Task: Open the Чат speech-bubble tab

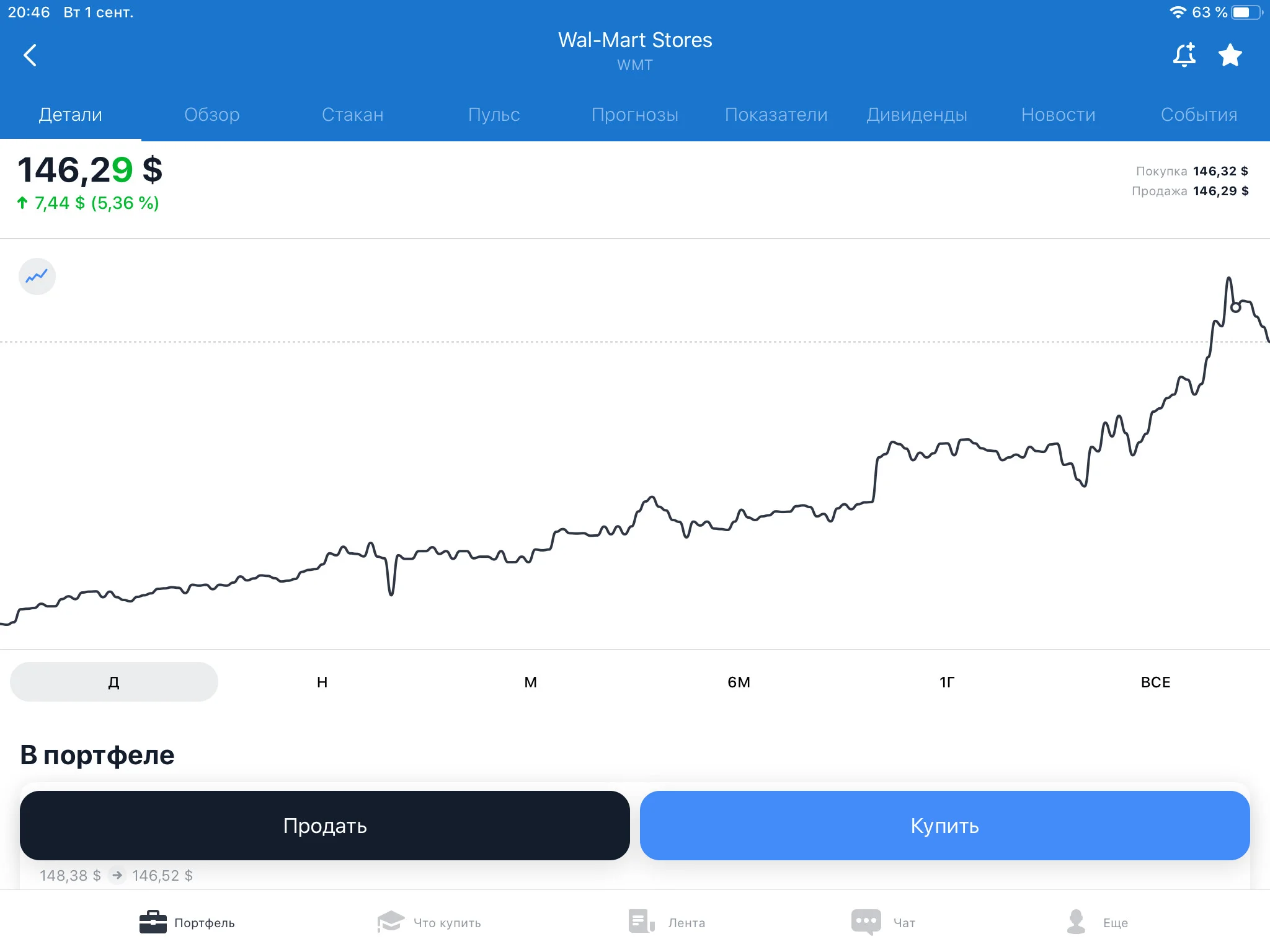Action: click(884, 922)
